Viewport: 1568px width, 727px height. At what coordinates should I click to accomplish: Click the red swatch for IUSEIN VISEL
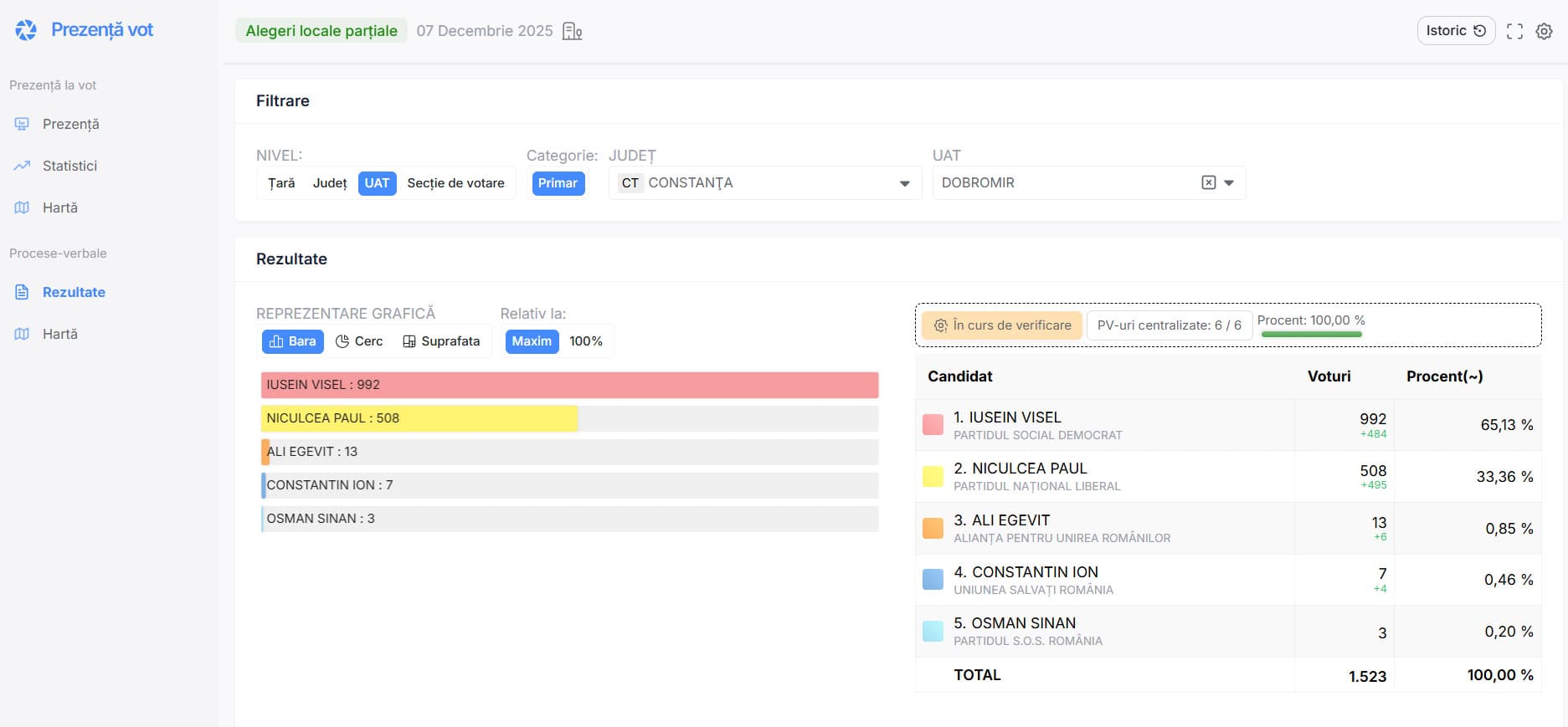(933, 425)
